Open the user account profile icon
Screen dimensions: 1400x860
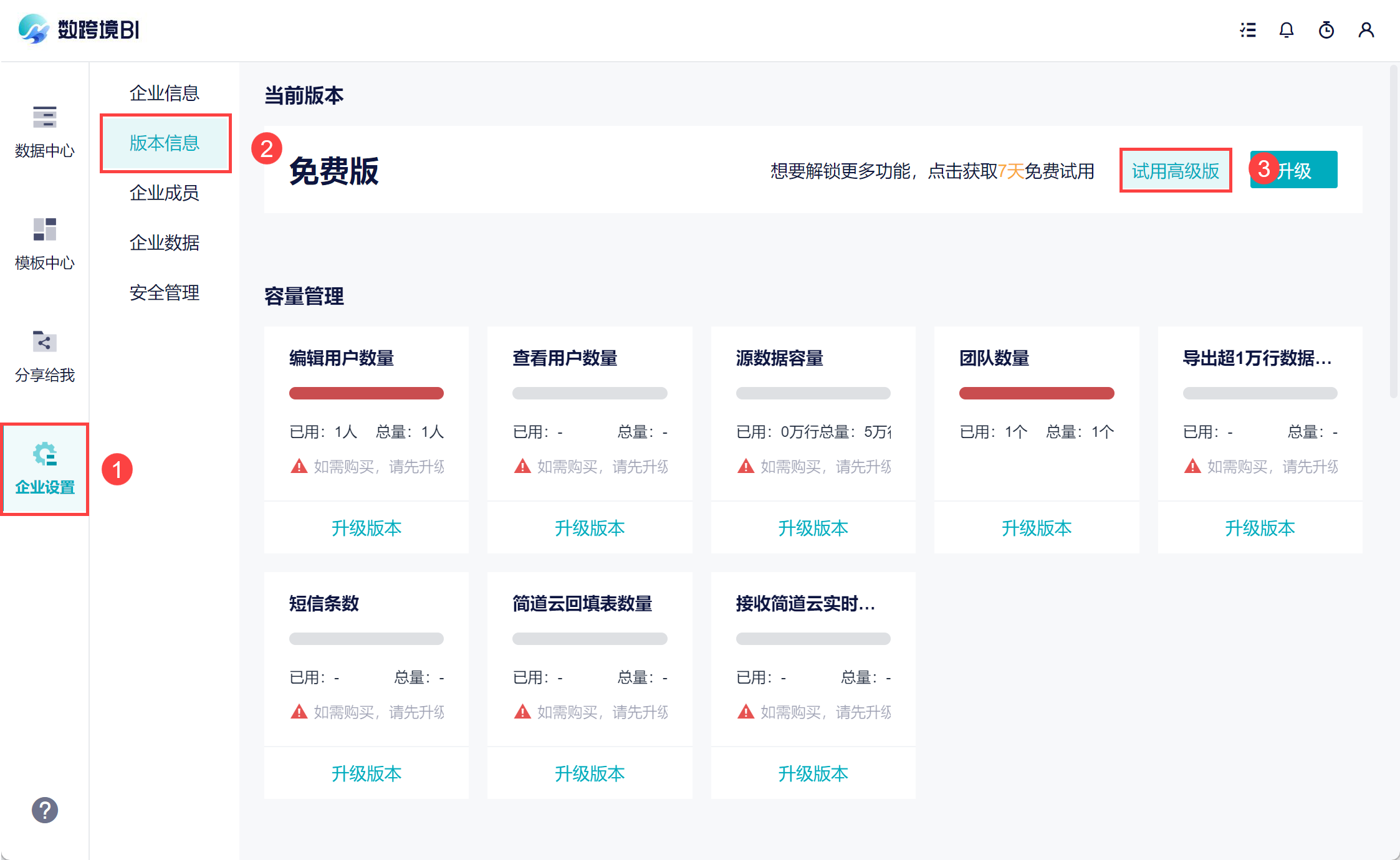(x=1366, y=30)
